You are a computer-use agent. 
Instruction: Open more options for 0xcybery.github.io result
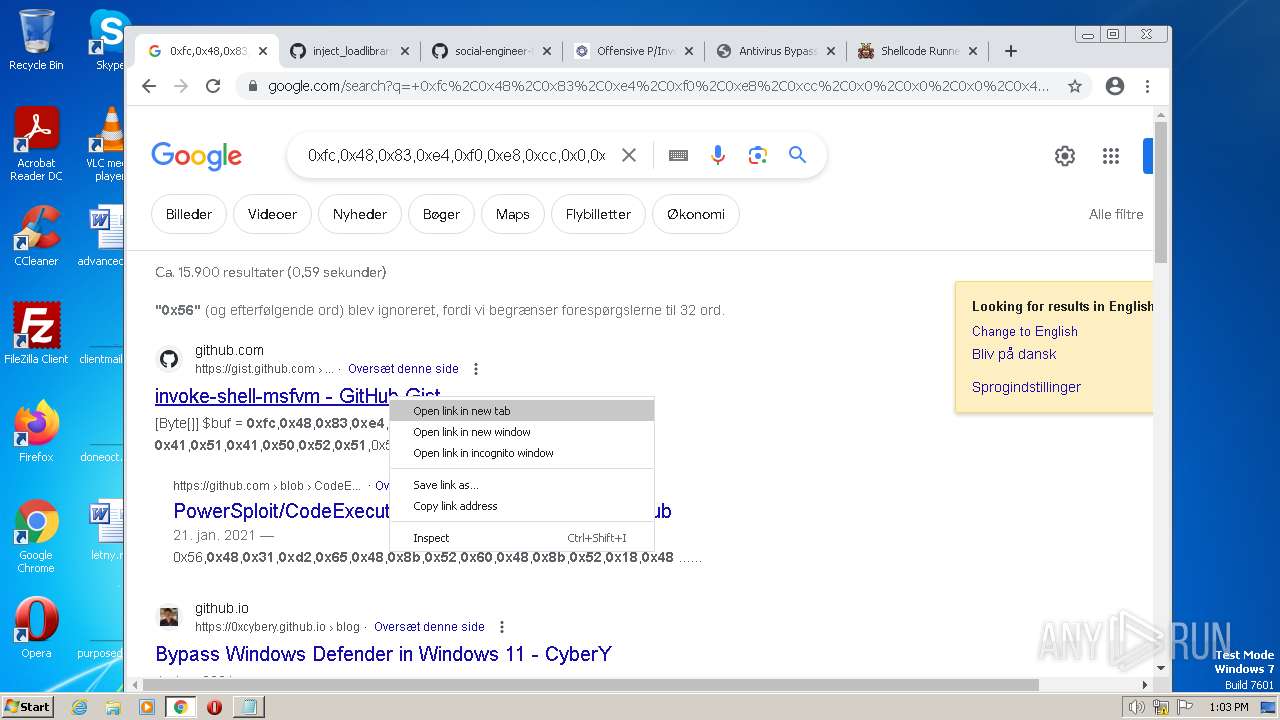tap(502, 627)
